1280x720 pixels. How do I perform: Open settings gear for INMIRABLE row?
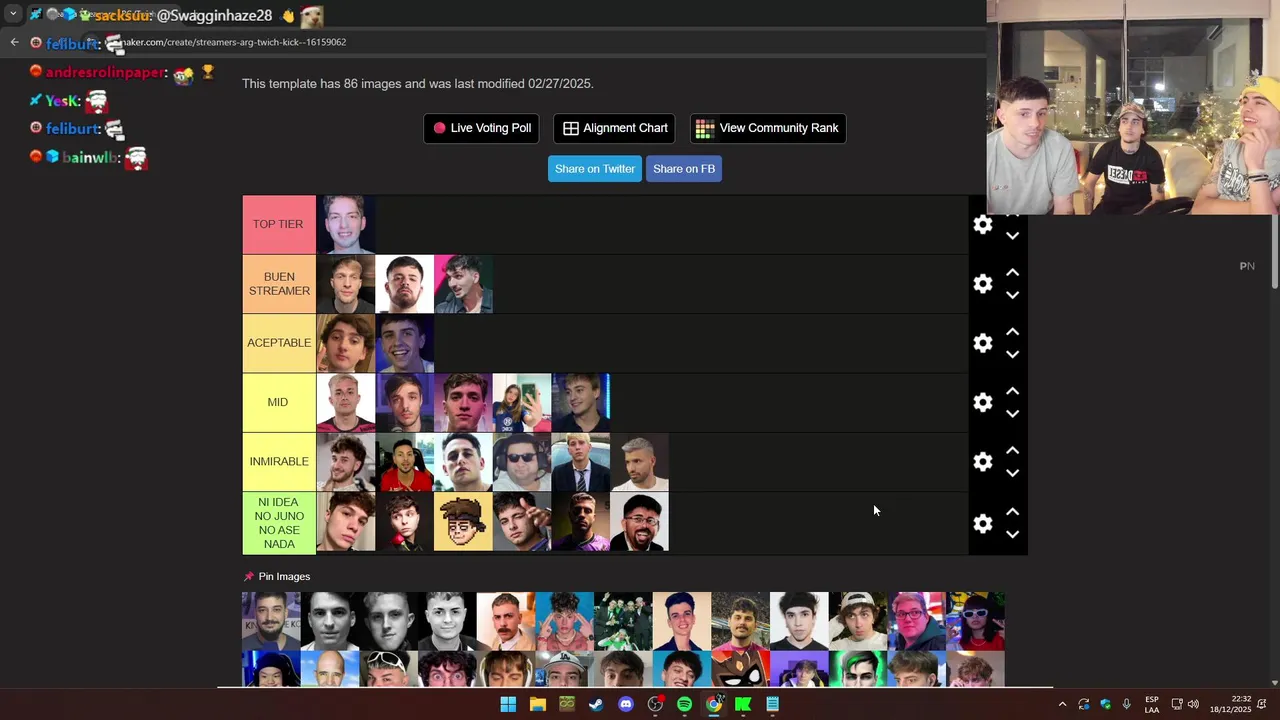pos(983,462)
